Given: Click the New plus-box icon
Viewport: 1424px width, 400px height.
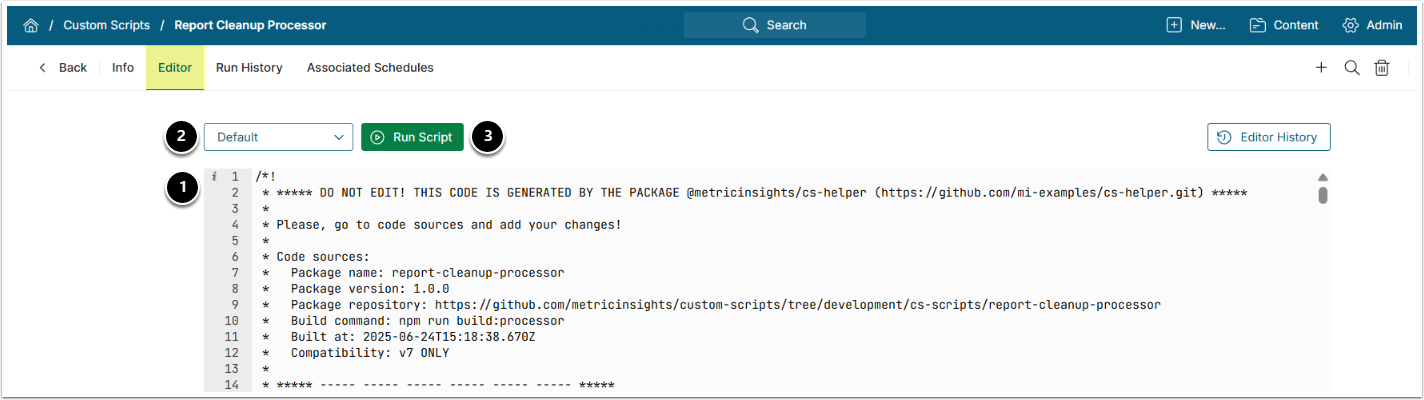Looking at the screenshot, I should pos(1174,25).
